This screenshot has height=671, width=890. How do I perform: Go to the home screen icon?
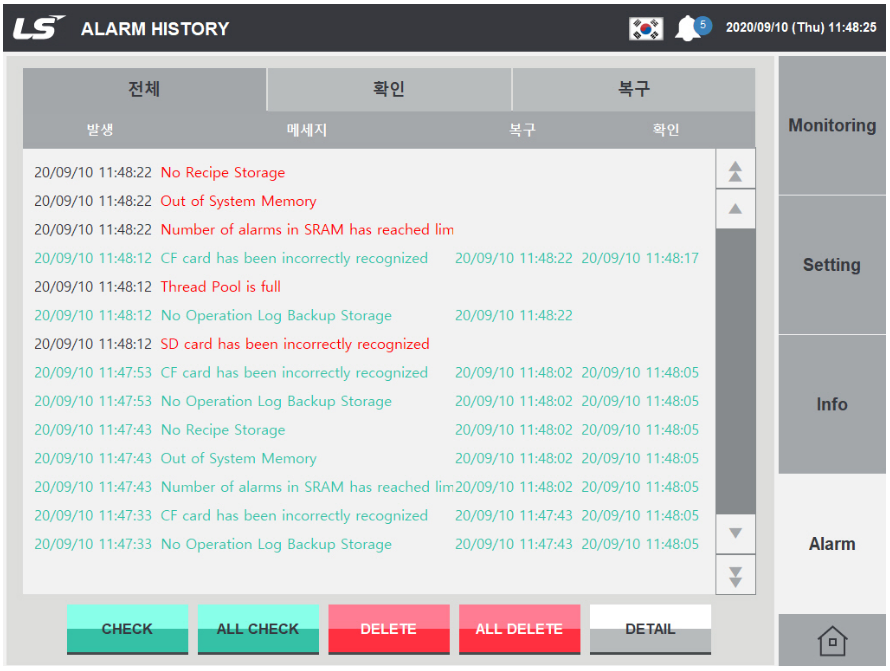(x=832, y=640)
